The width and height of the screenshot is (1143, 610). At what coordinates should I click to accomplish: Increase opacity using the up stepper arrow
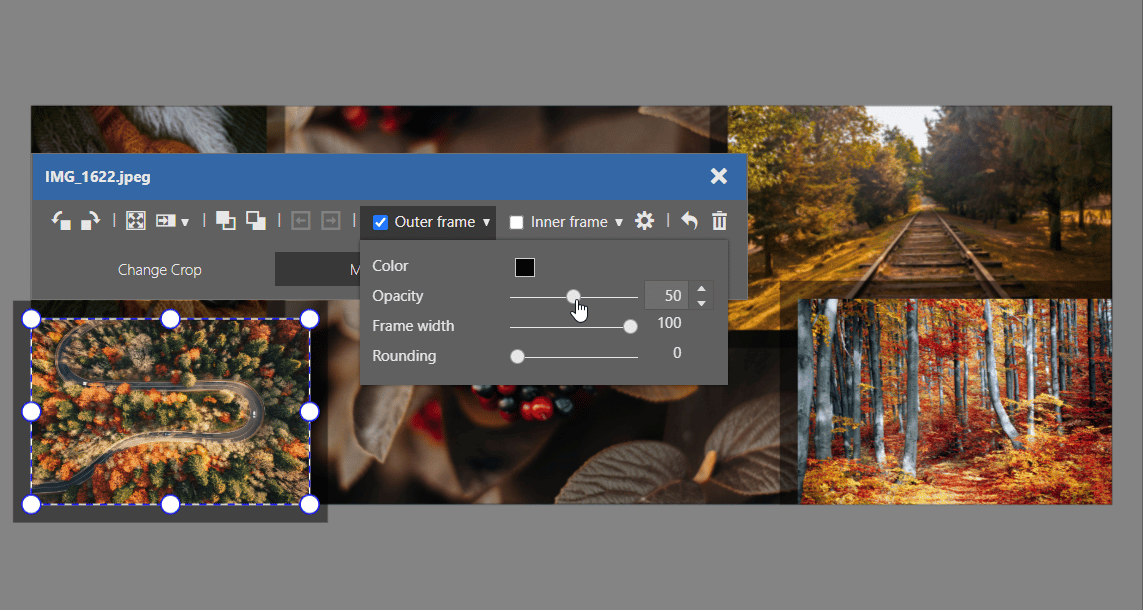(700, 289)
